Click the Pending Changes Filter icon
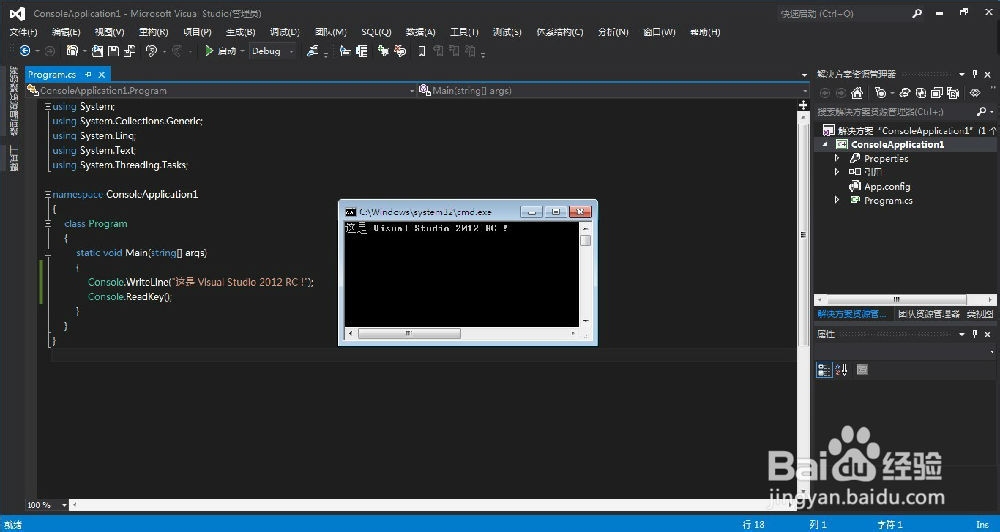1000x532 pixels. [880, 93]
